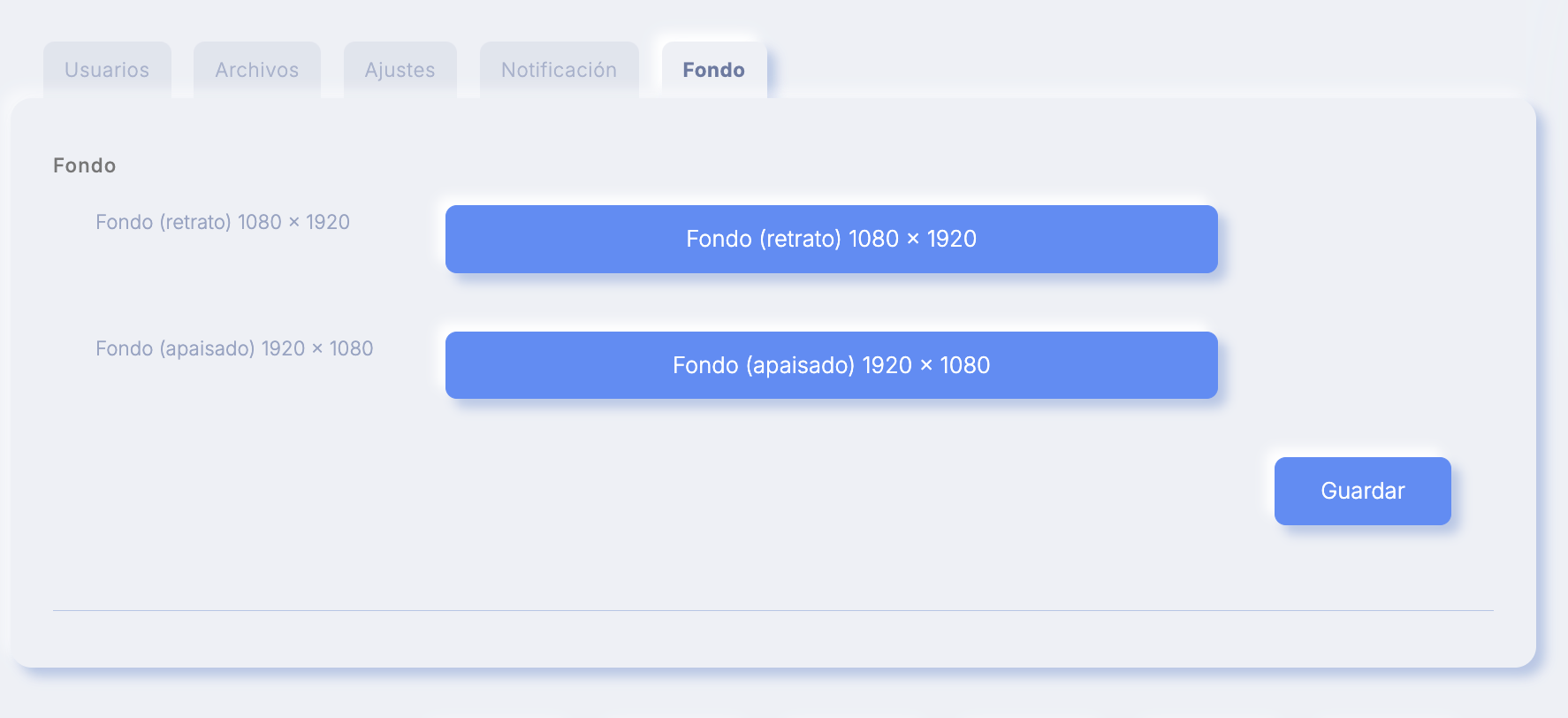Viewport: 1568px width, 718px height.
Task: Click the active Fondo tab
Action: [714, 70]
